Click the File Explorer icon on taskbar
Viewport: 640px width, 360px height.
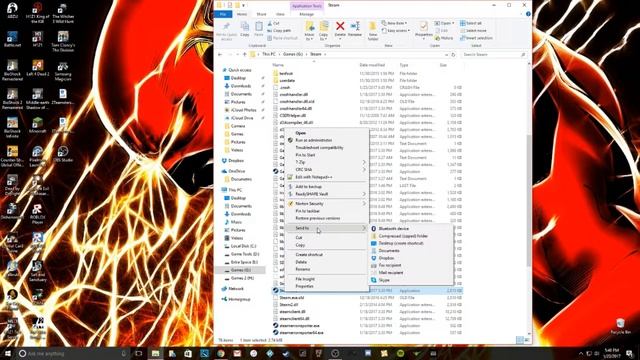coord(155,353)
